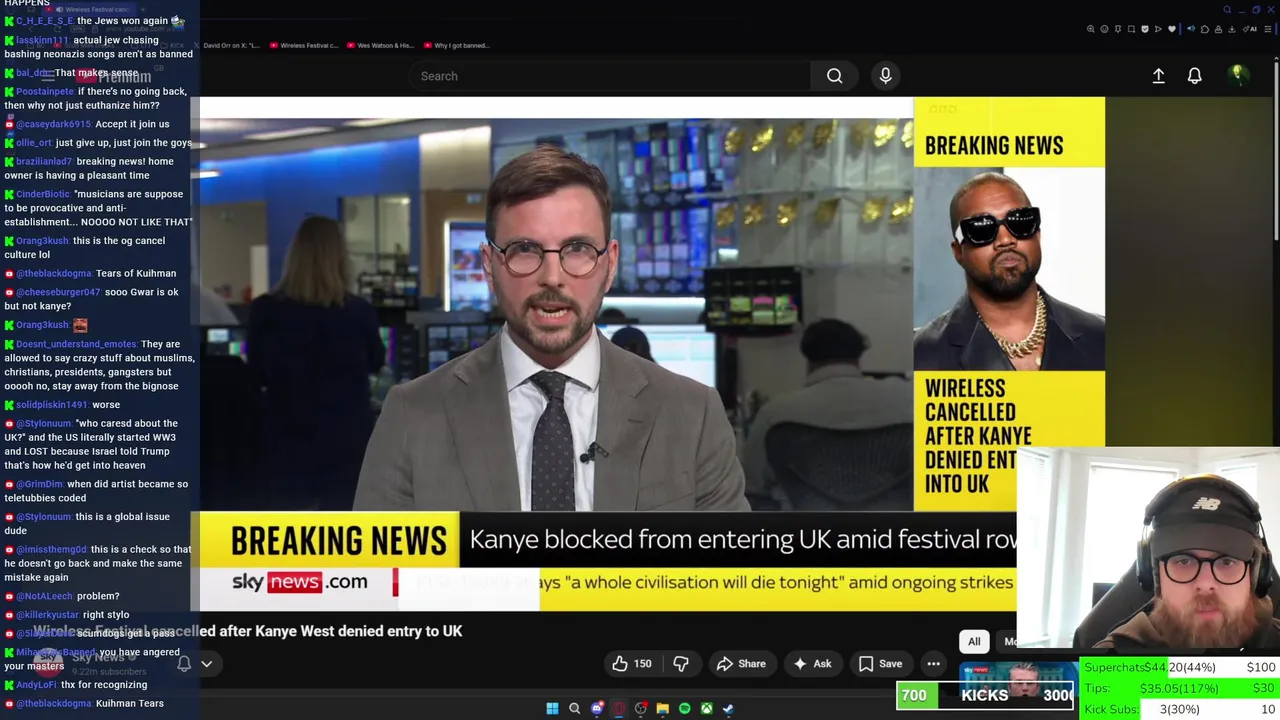Click chat username CinderBiotic
Screen dimensions: 1280x720
[x=43, y=194]
